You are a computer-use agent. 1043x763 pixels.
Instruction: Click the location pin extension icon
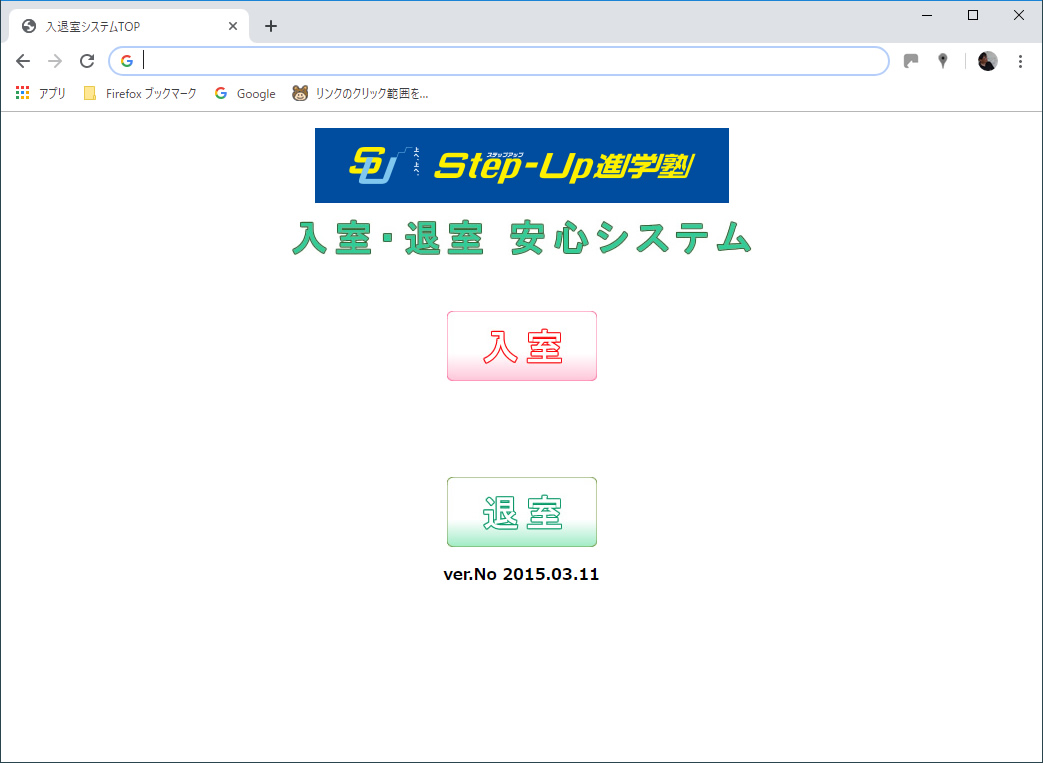tap(942, 61)
